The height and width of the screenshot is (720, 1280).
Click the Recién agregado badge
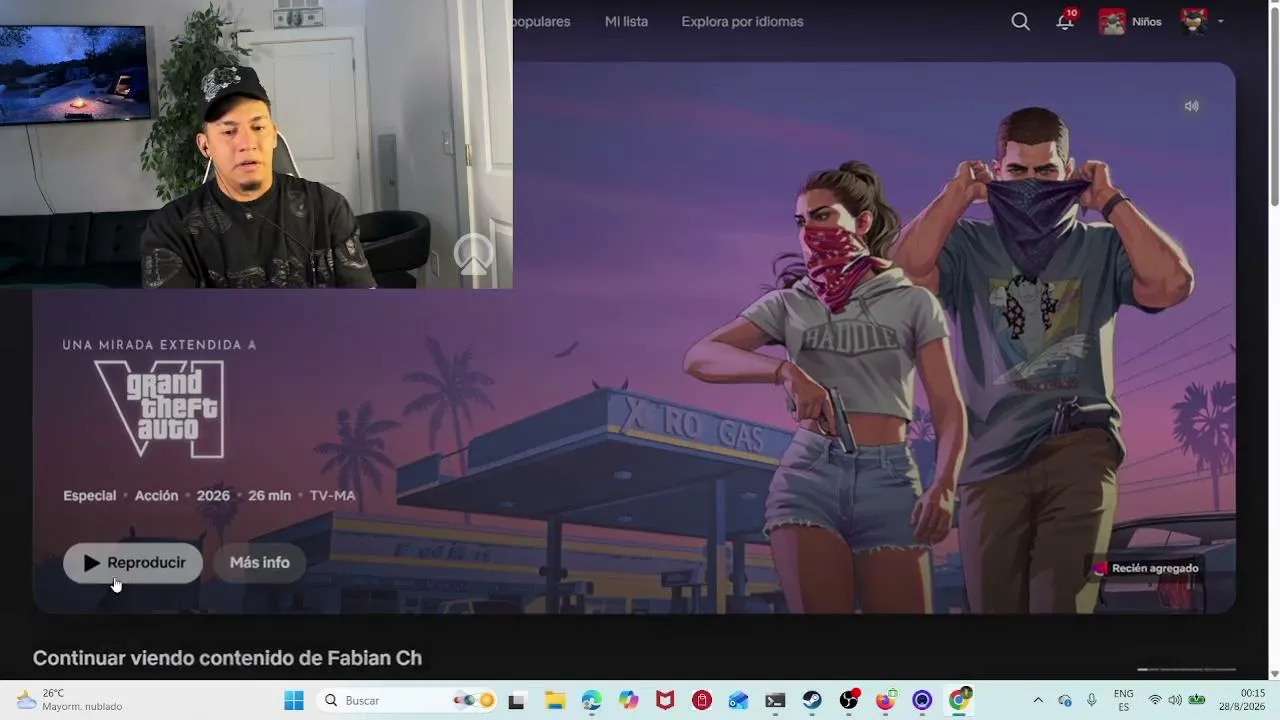click(1146, 568)
